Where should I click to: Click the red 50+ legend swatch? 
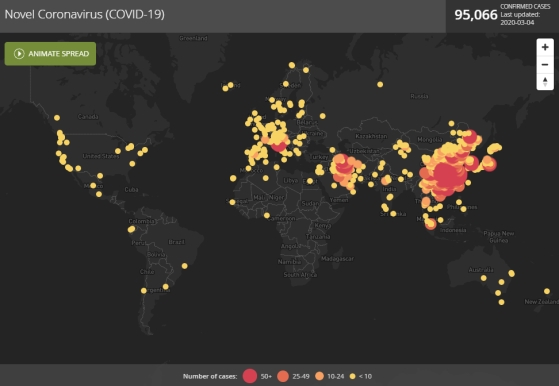(x=250, y=376)
